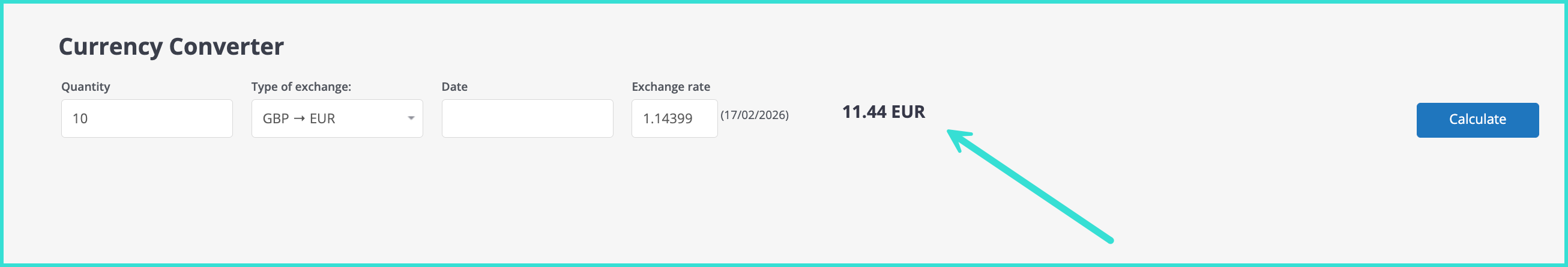Focus the empty Date field
This screenshot has height=267, width=1568.
527,118
